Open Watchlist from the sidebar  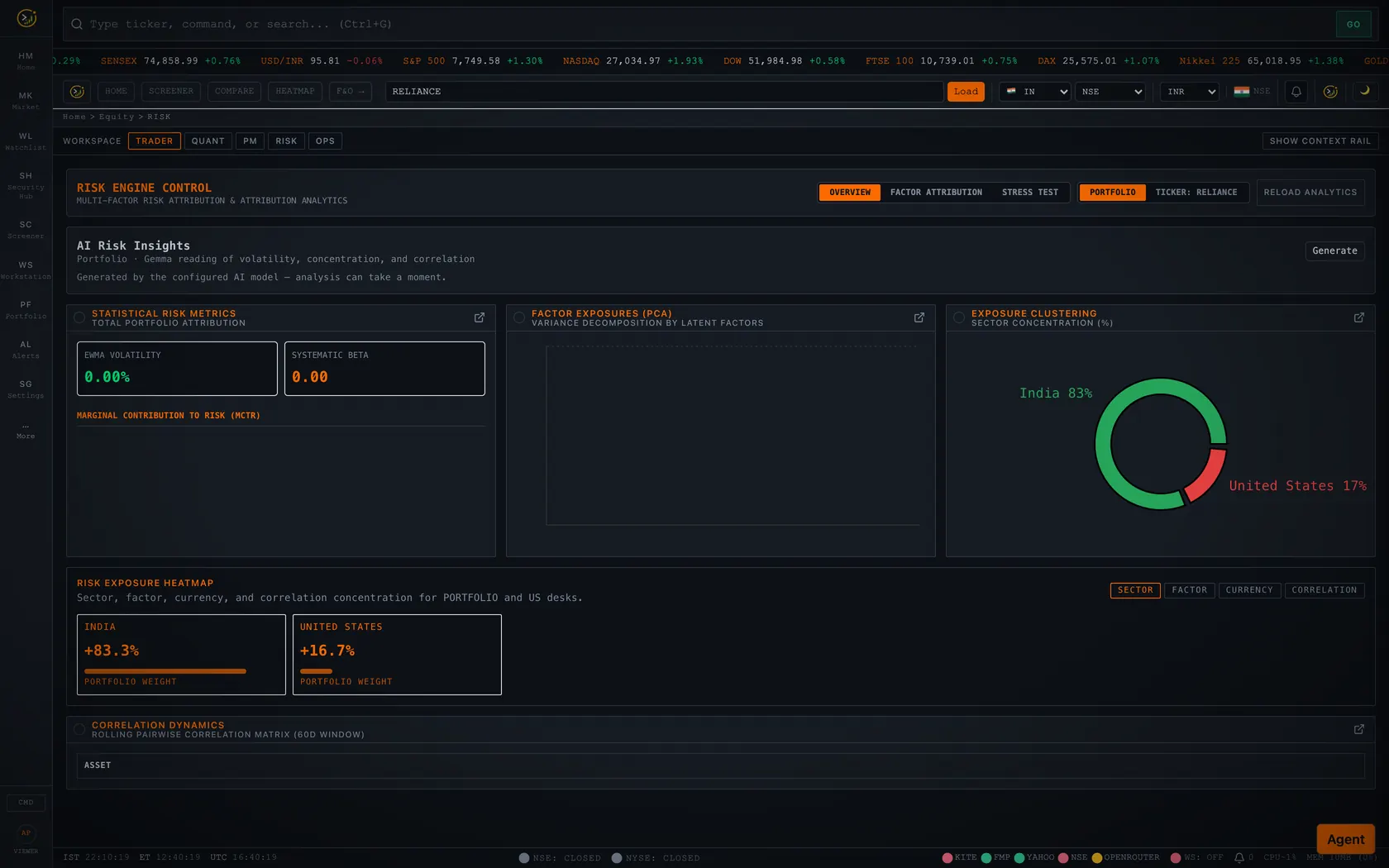click(x=26, y=141)
